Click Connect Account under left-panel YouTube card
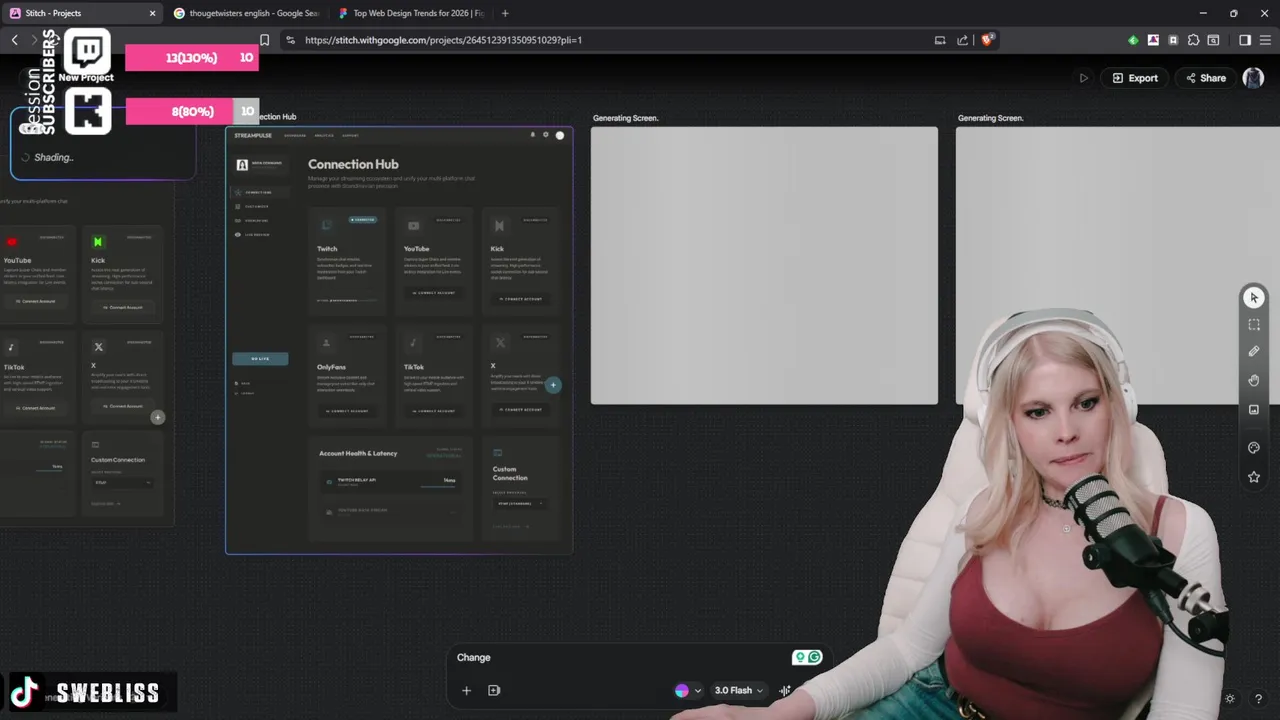The width and height of the screenshot is (1280, 720). pos(36,301)
